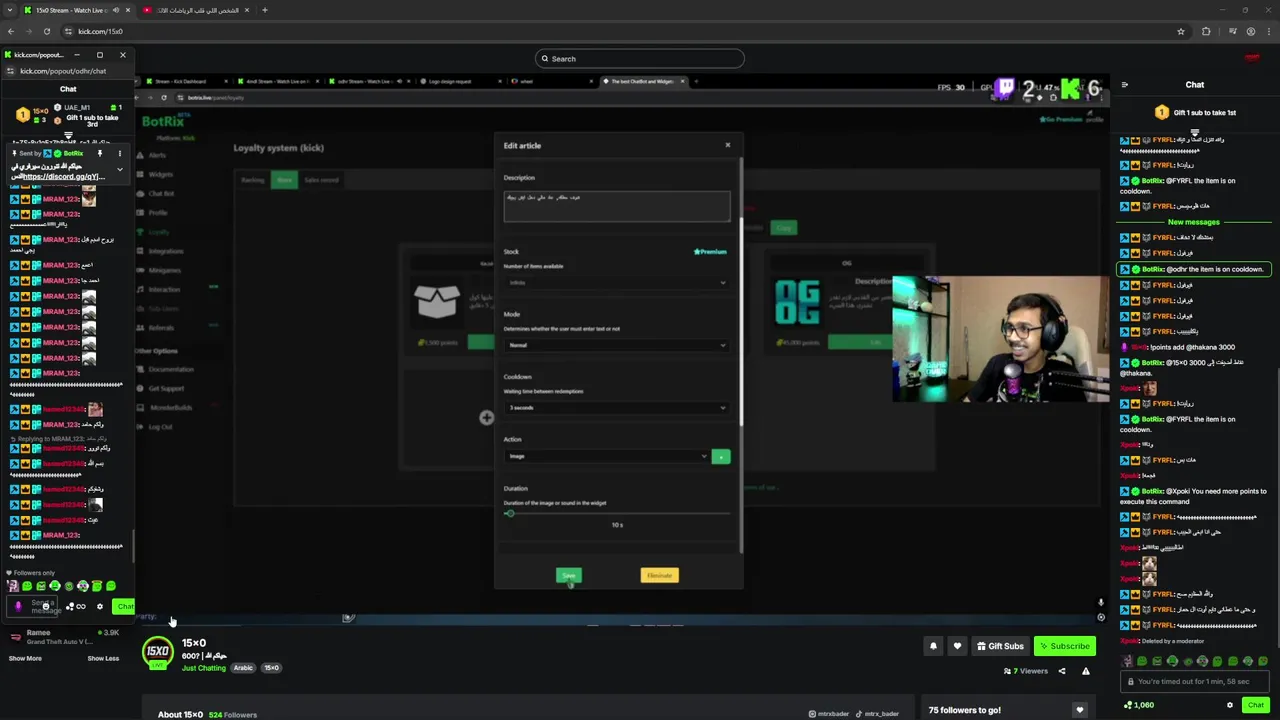Click the 7 Viewers count
The width and height of the screenshot is (1280, 720).
click(1026, 671)
